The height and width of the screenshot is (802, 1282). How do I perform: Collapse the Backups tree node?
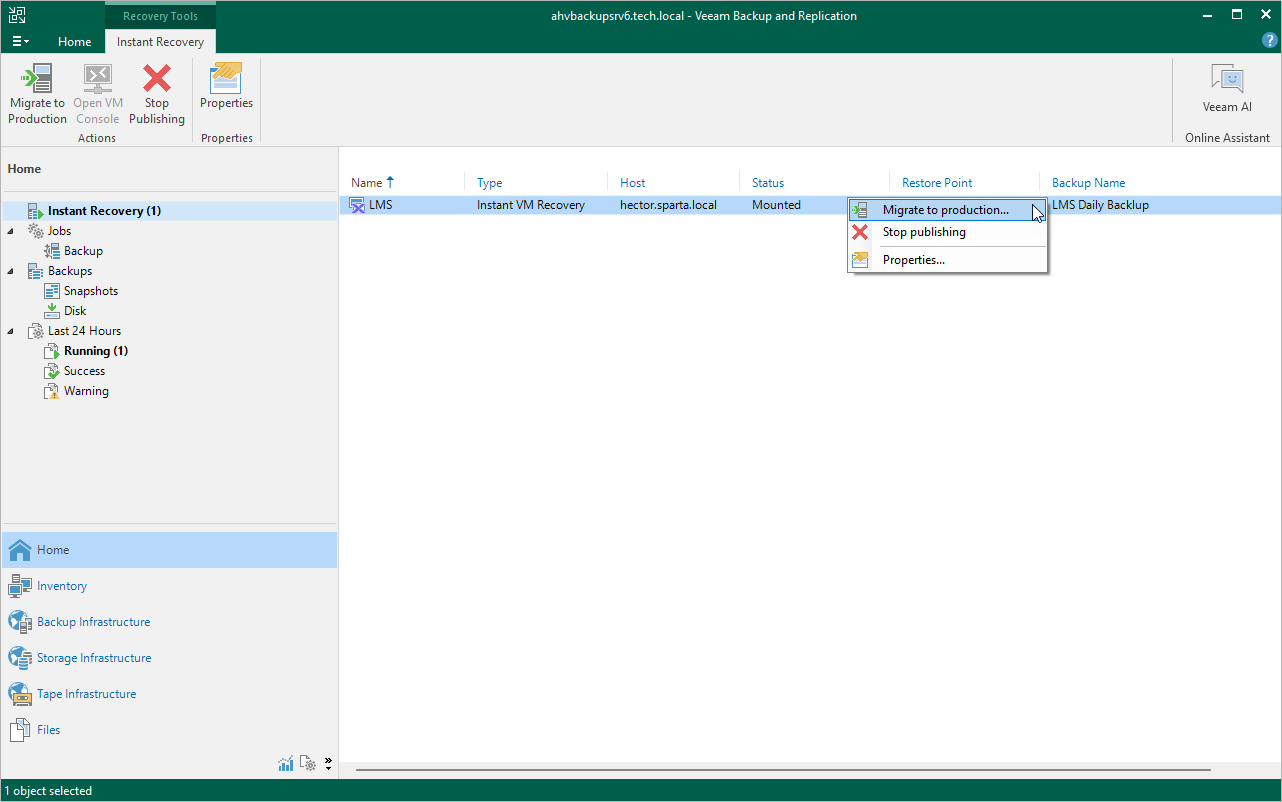[x=11, y=271]
